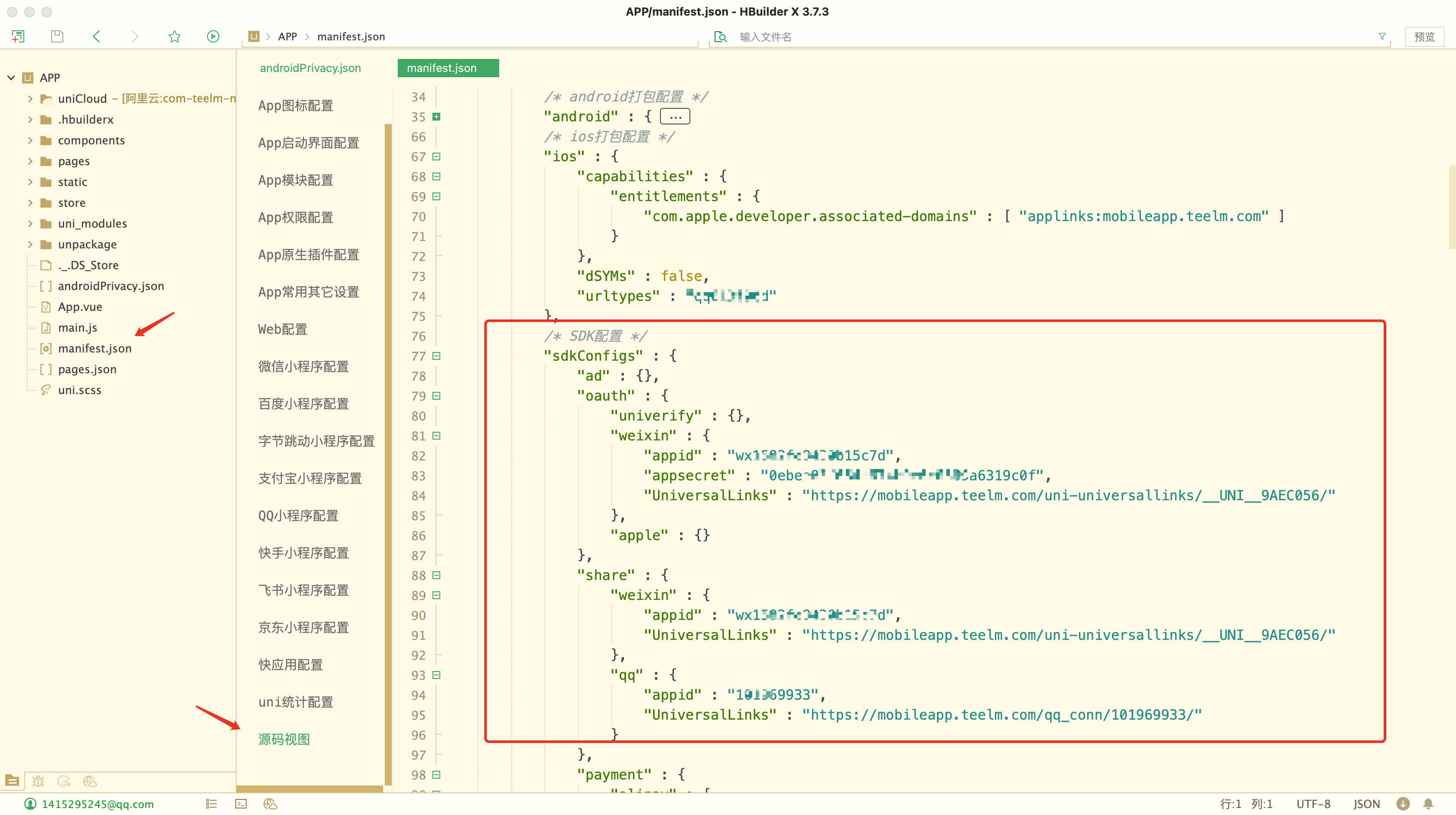Open App模块配置 section
The image size is (1456, 815).
(x=296, y=180)
